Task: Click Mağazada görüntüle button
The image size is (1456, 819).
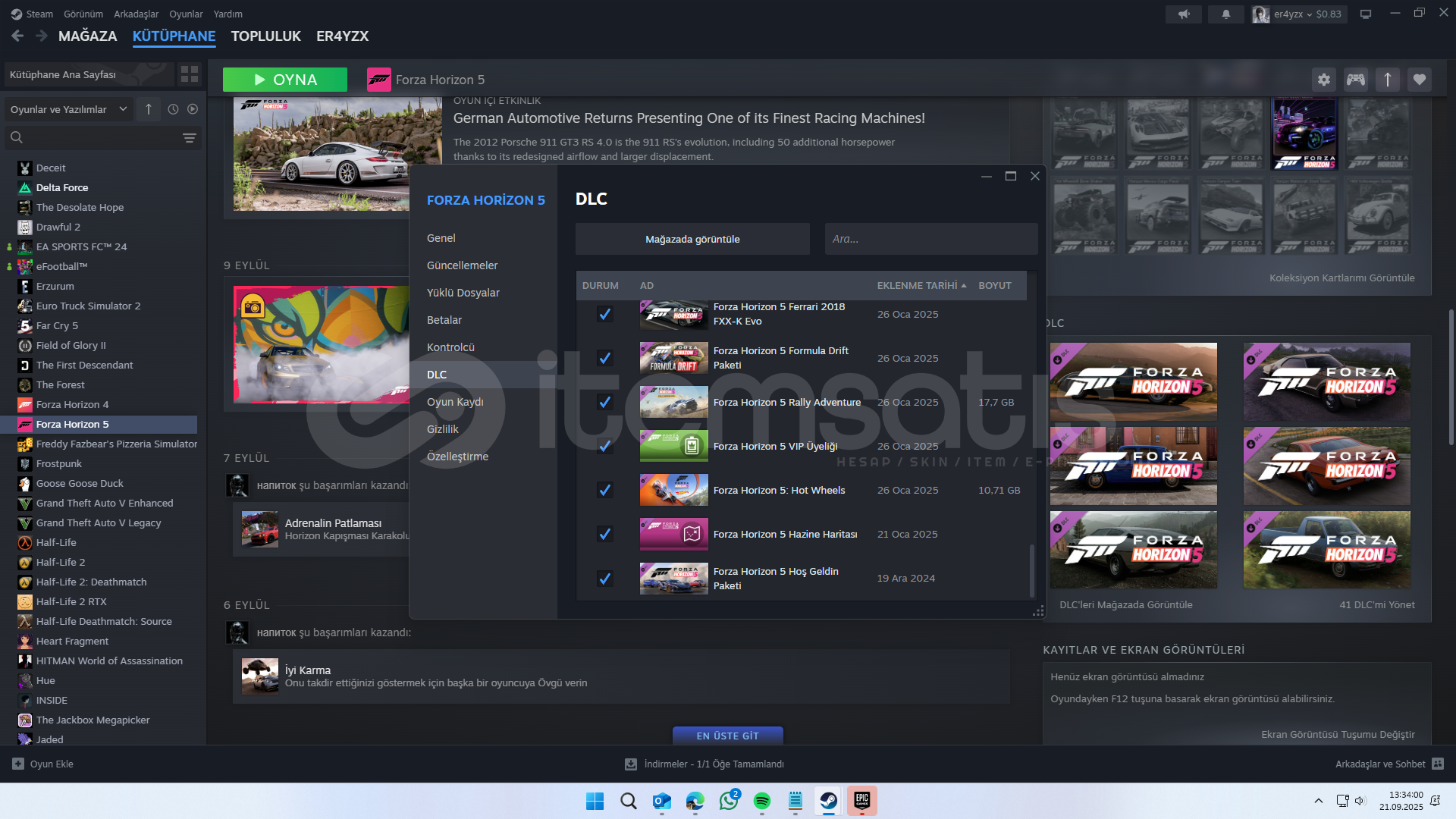Action: click(692, 239)
